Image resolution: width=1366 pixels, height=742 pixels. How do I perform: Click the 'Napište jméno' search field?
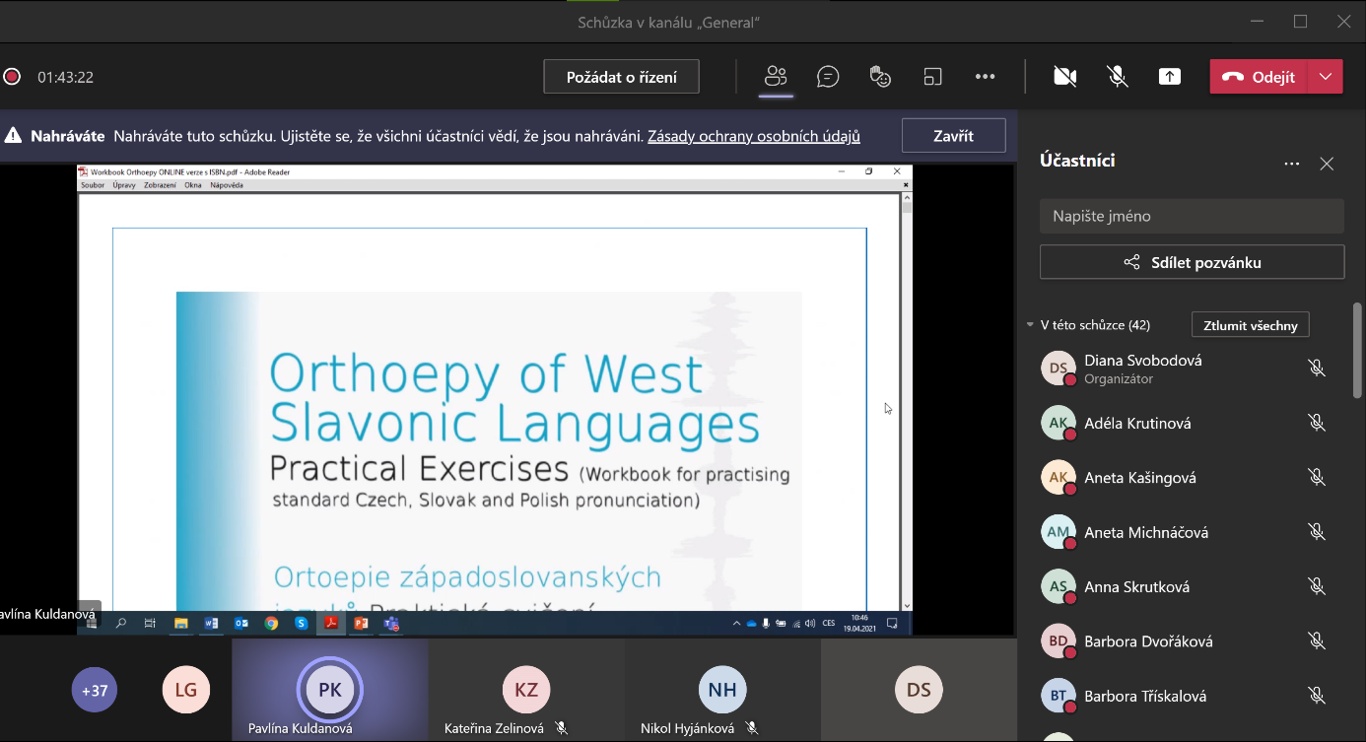click(1191, 216)
